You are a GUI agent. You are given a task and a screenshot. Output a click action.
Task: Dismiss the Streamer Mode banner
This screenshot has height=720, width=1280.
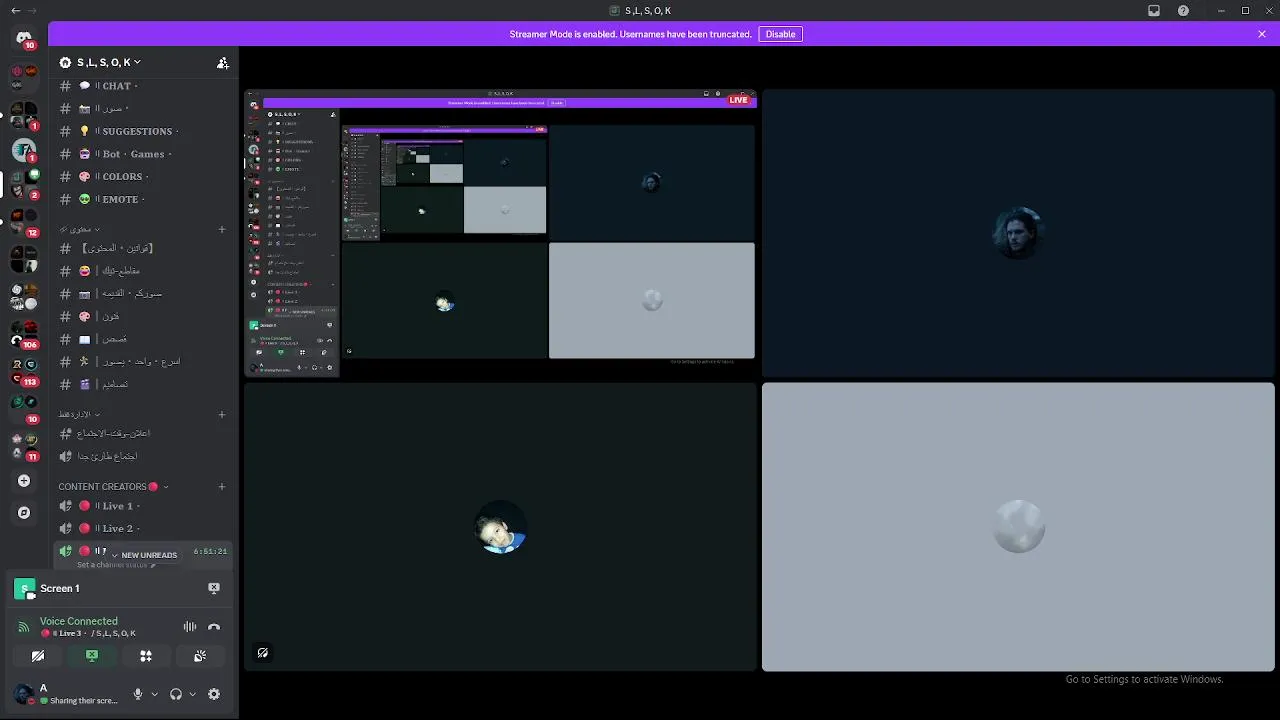(x=1262, y=34)
